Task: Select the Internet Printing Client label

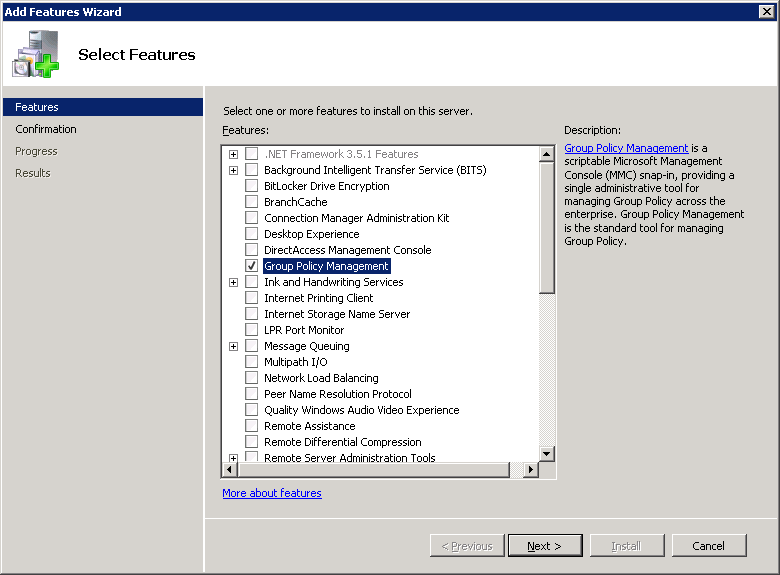Action: tap(318, 298)
